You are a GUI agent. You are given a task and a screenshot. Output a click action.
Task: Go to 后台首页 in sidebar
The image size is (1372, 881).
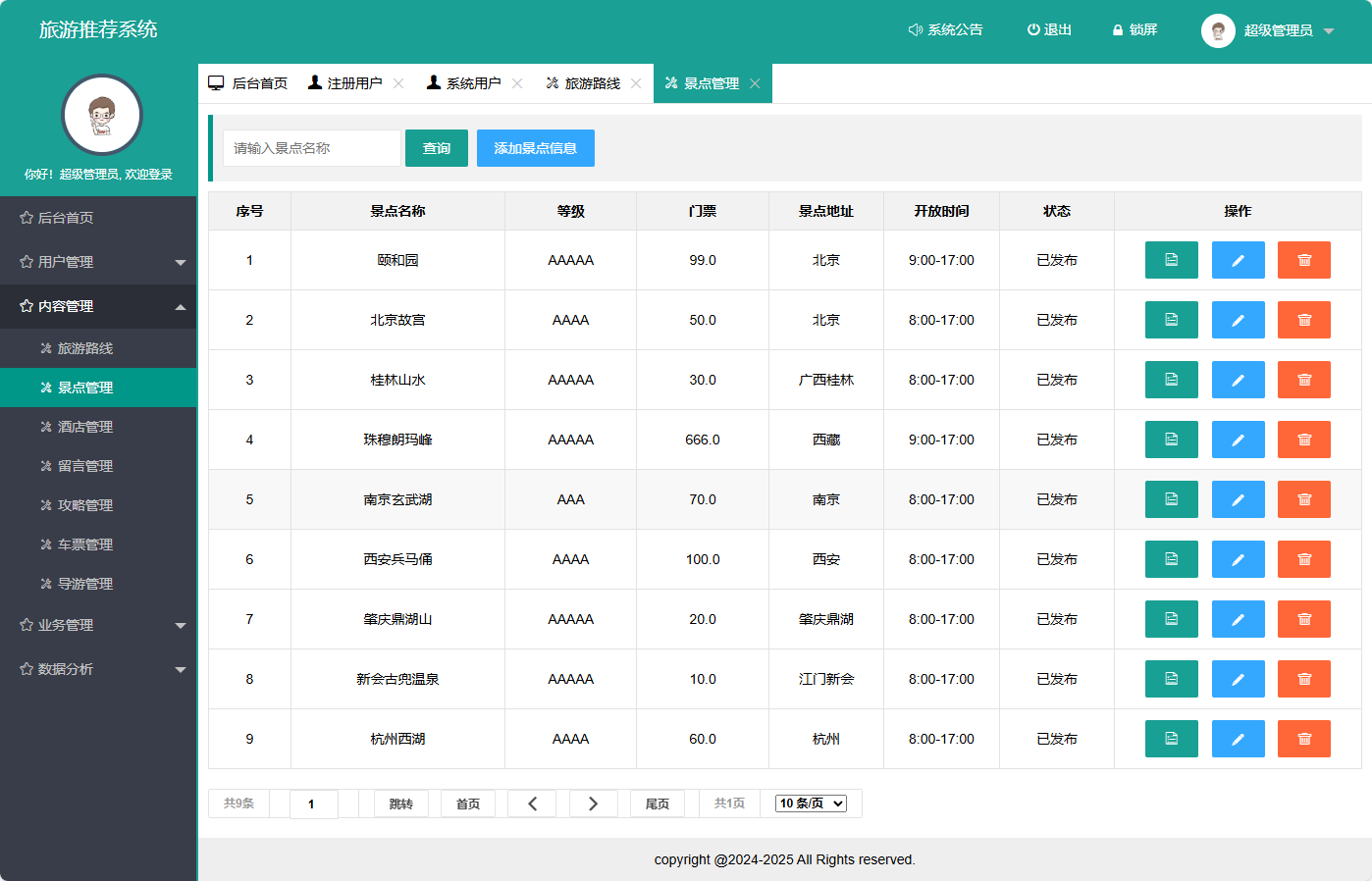[x=98, y=218]
